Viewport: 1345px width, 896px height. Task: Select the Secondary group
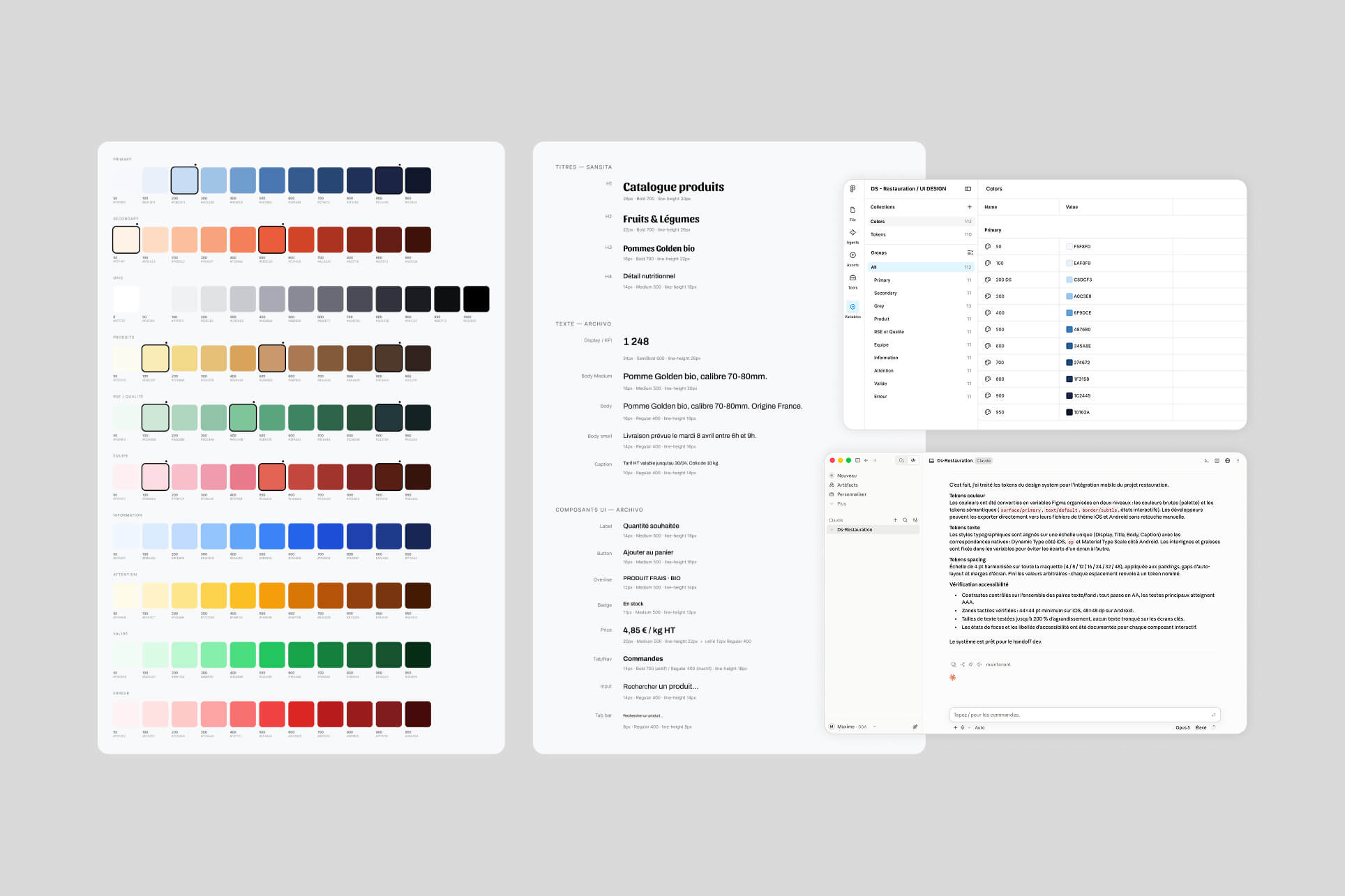[x=921, y=293]
